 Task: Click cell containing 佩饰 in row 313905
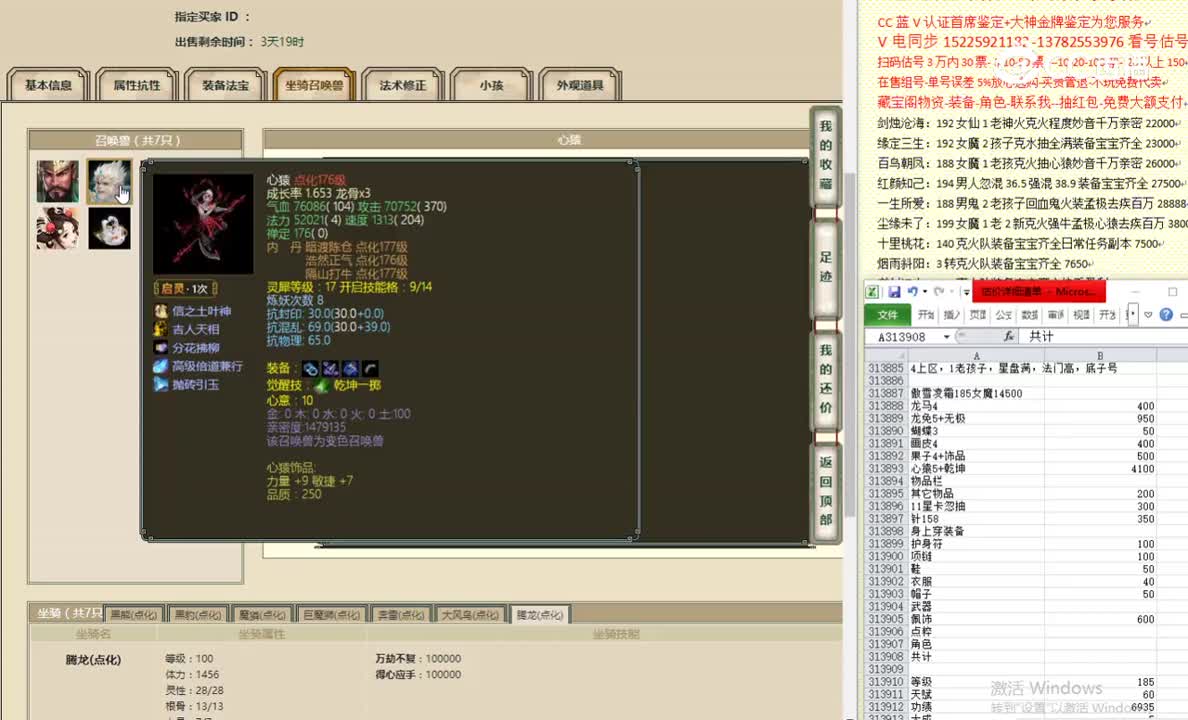[x=976, y=618]
